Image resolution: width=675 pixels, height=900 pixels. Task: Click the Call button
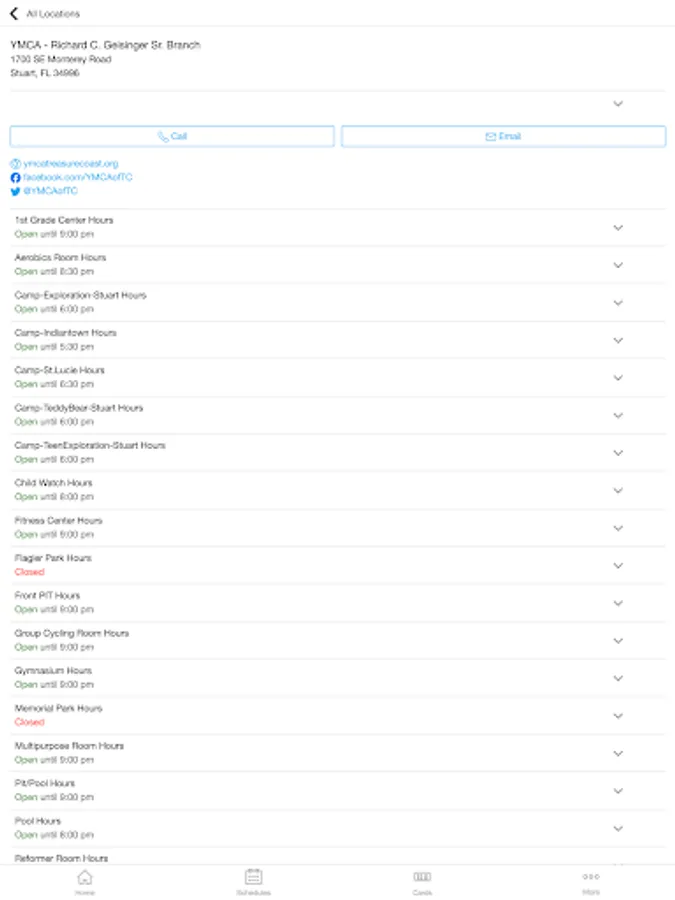tap(172, 136)
